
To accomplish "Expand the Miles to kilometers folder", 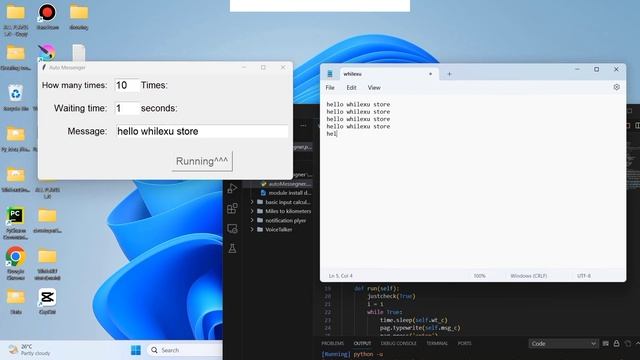I will pos(281,211).
